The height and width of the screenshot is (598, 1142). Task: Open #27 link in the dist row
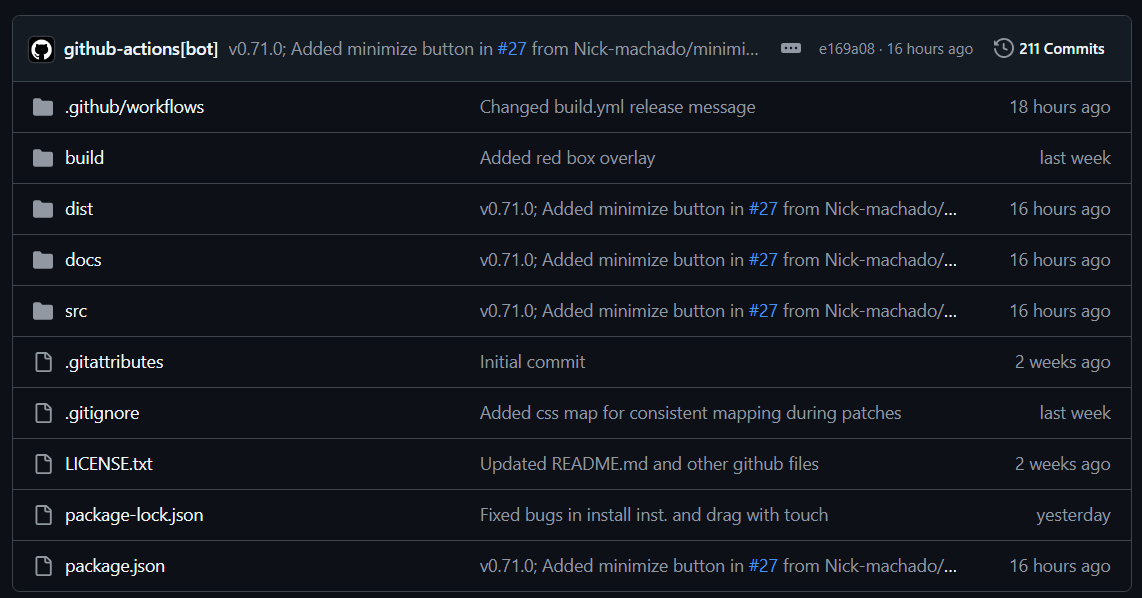[x=763, y=209]
